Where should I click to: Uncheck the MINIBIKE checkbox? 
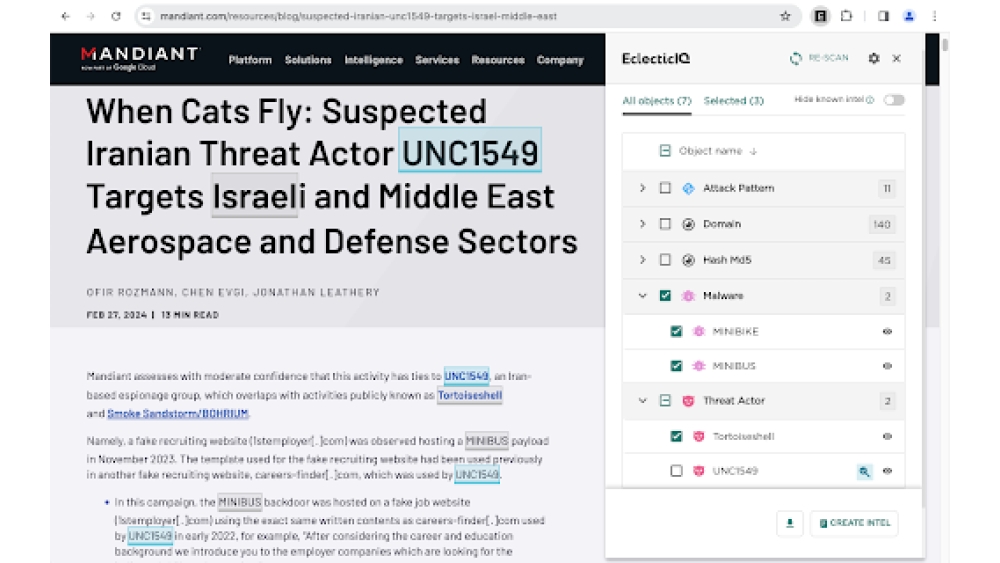676,332
